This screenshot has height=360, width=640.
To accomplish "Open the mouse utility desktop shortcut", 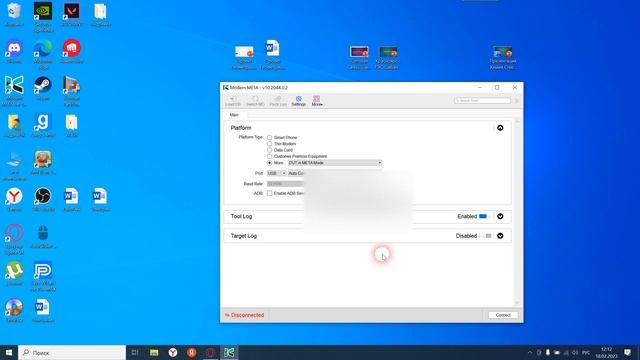I will [43, 237].
